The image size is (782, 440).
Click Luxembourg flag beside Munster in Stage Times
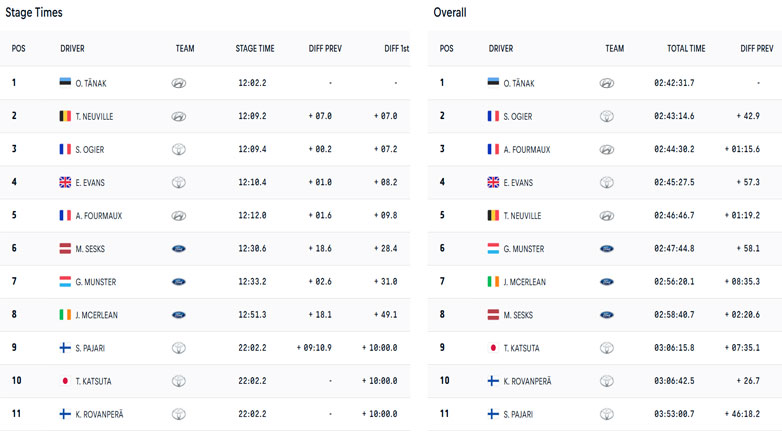tap(66, 281)
